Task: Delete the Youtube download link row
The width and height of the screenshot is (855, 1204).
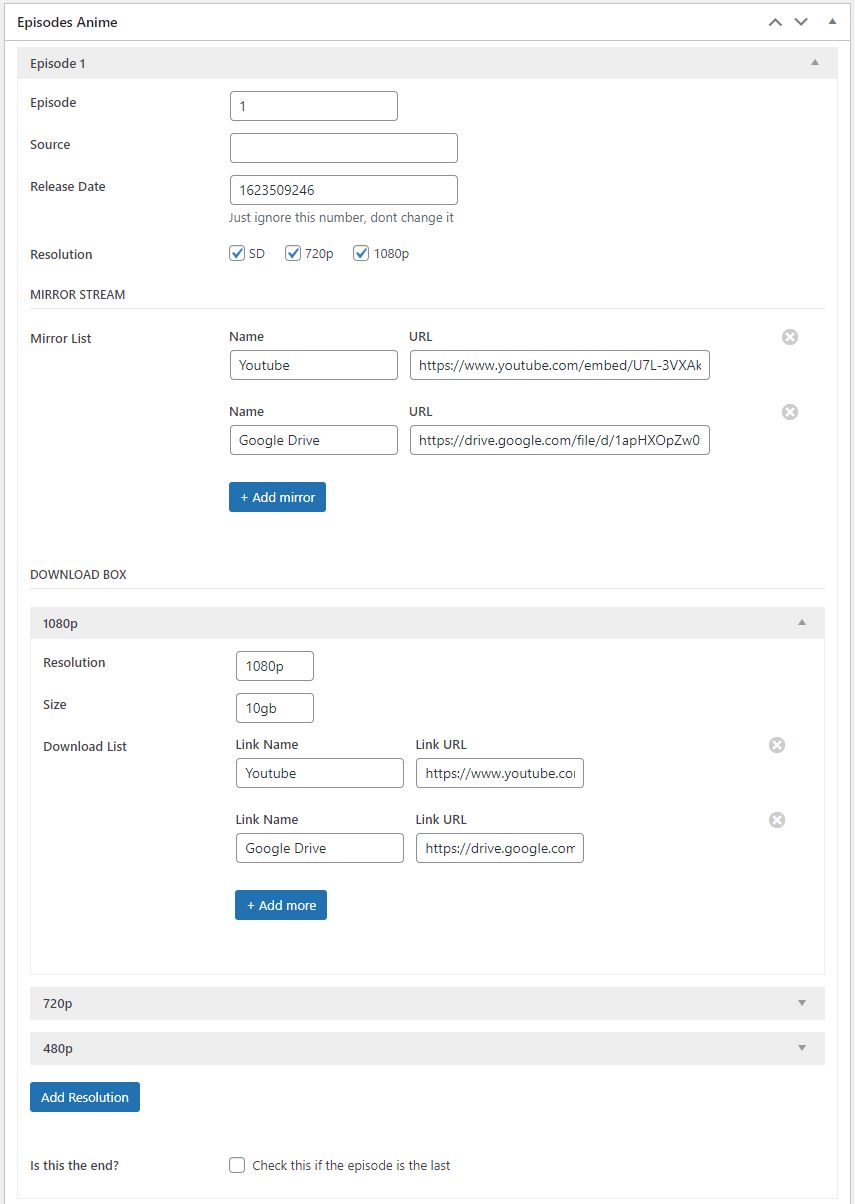Action: 777,745
